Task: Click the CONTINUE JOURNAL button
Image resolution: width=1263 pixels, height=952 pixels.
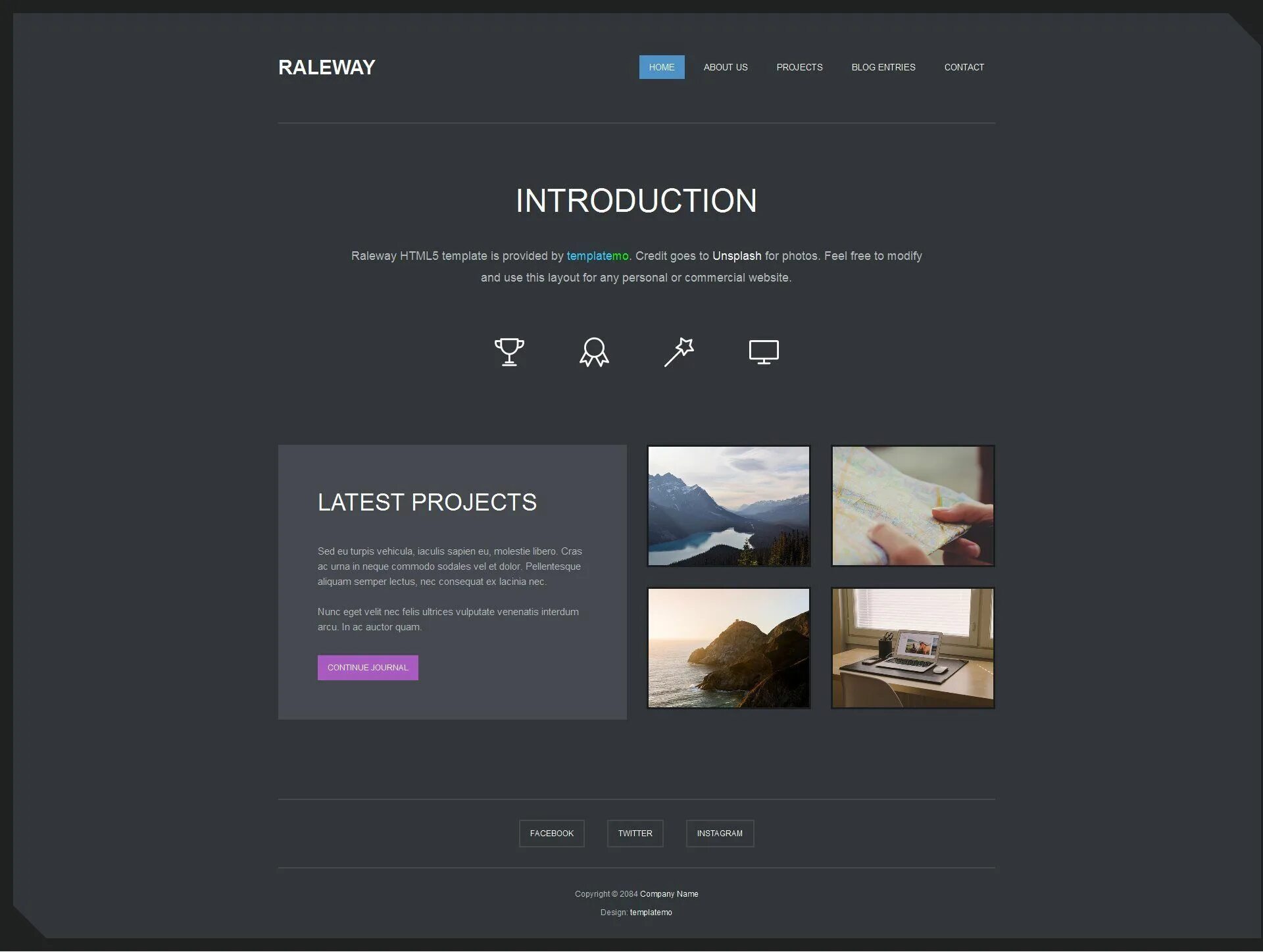Action: tap(367, 667)
